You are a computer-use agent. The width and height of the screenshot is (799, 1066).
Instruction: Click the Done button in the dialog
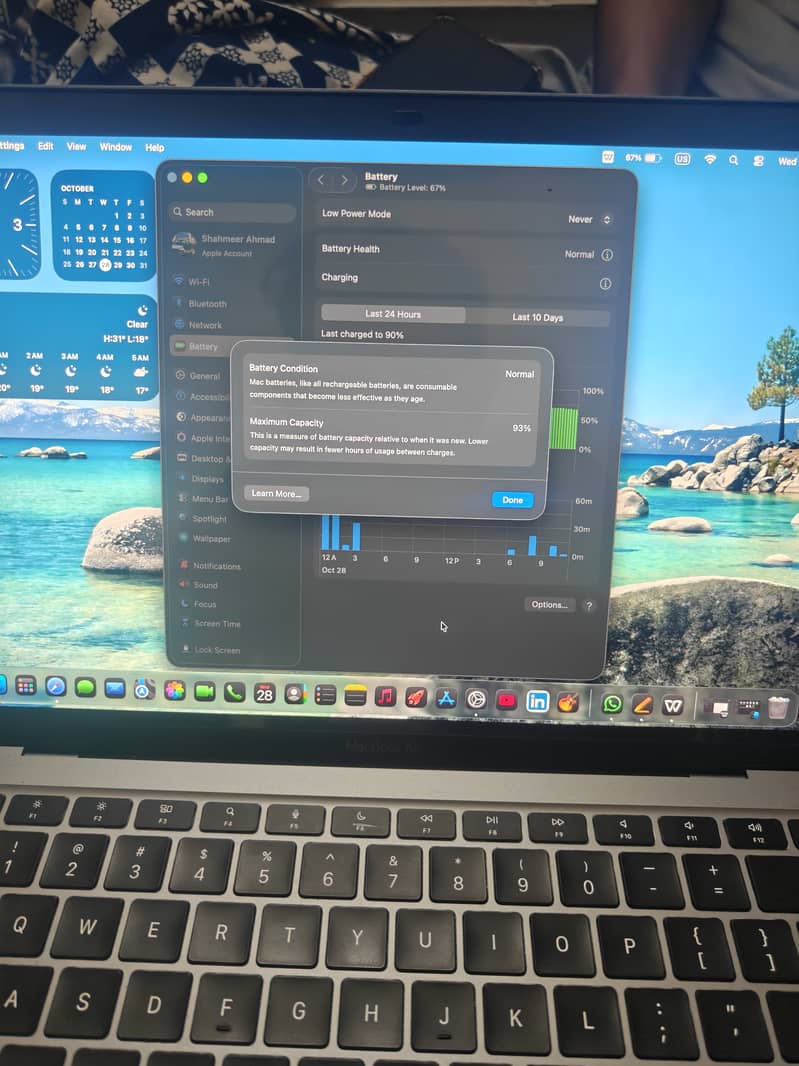(x=513, y=500)
